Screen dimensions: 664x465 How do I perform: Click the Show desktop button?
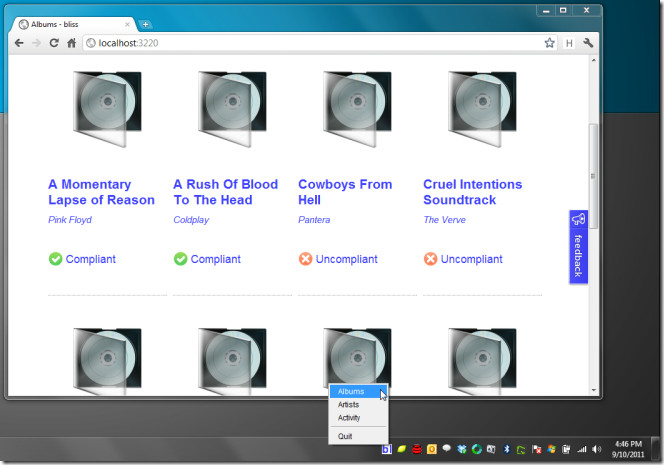coord(656,449)
